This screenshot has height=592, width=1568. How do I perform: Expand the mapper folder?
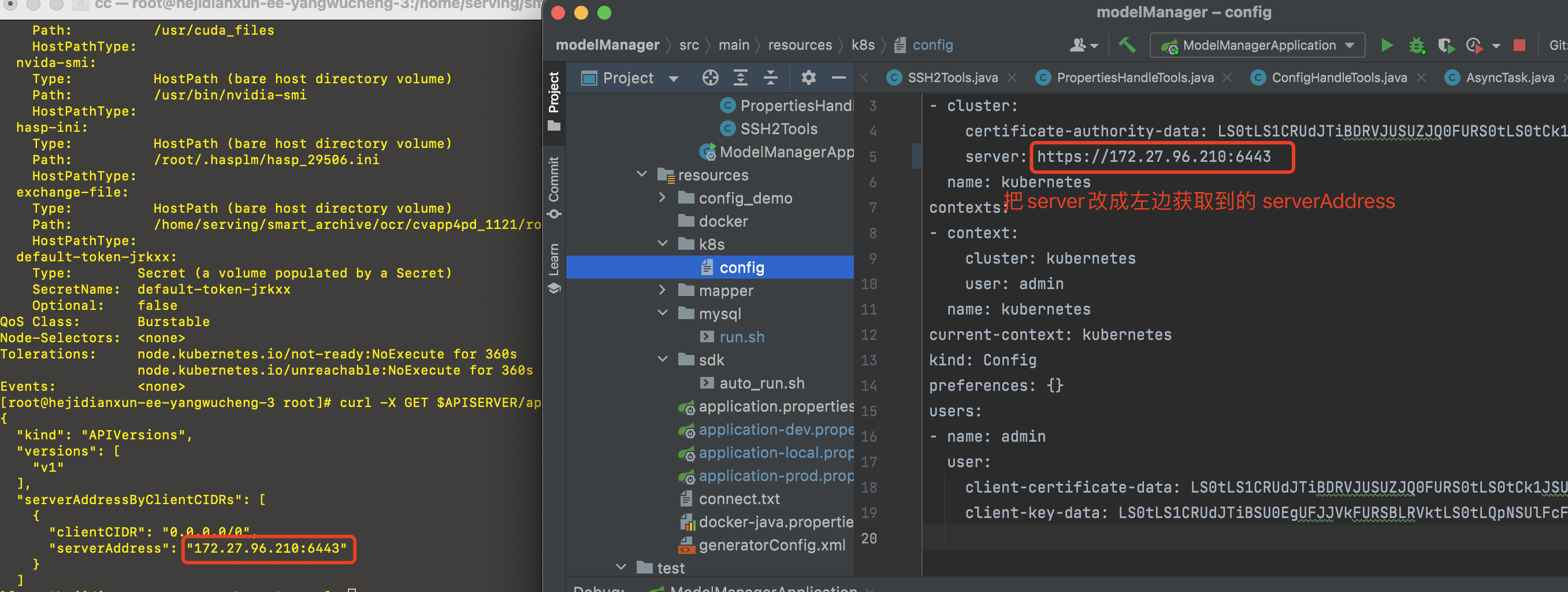(662, 290)
